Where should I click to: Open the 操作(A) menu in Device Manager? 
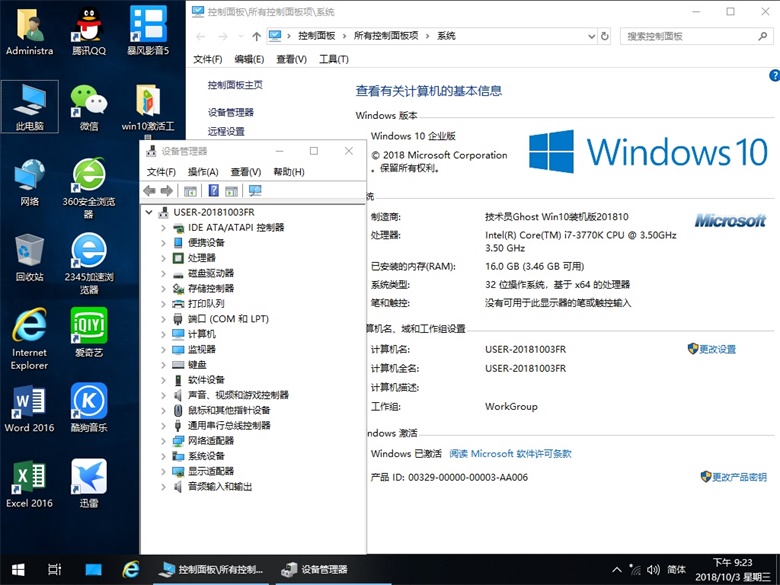(x=203, y=172)
